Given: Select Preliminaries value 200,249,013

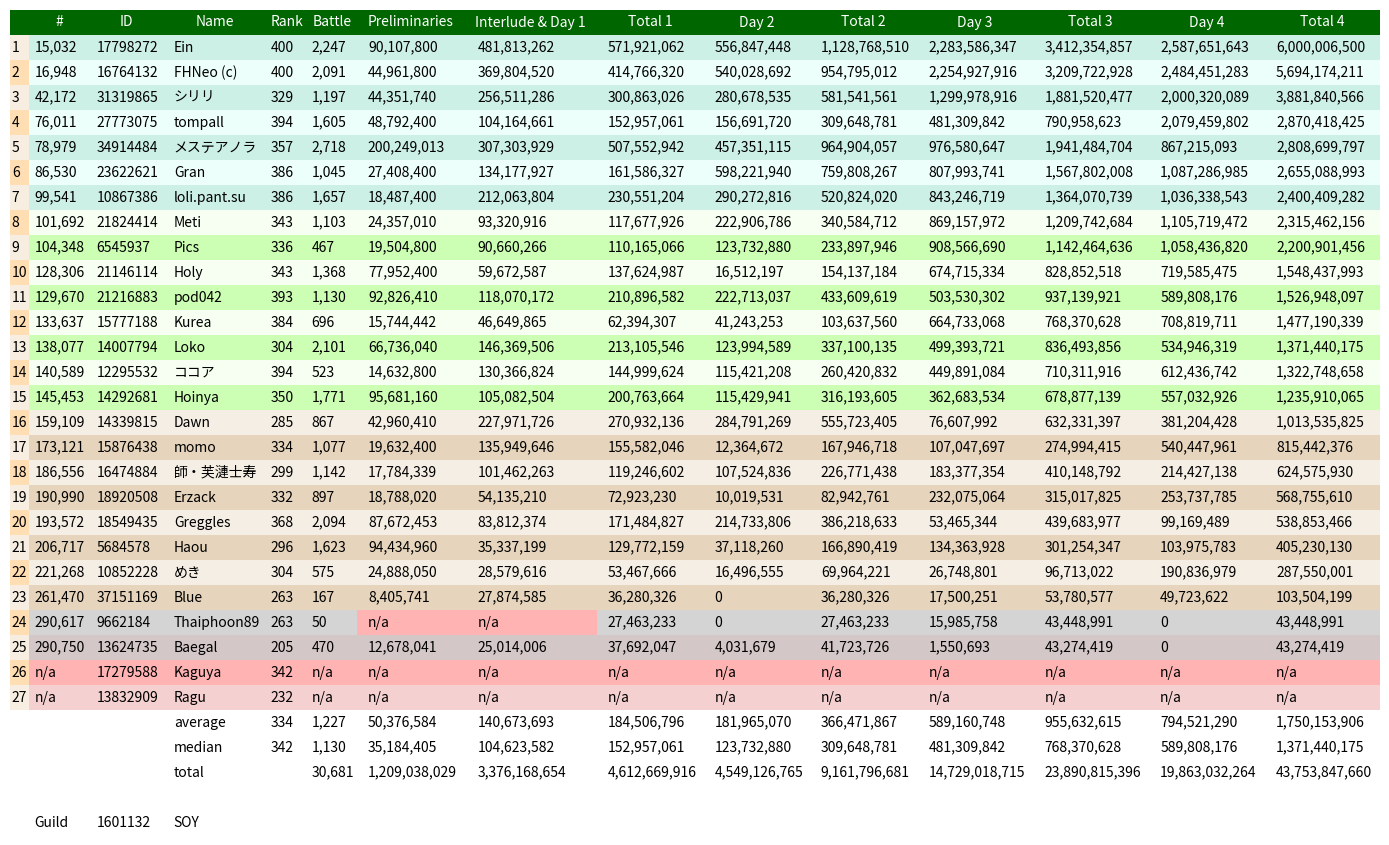Looking at the screenshot, I should (x=406, y=147).
